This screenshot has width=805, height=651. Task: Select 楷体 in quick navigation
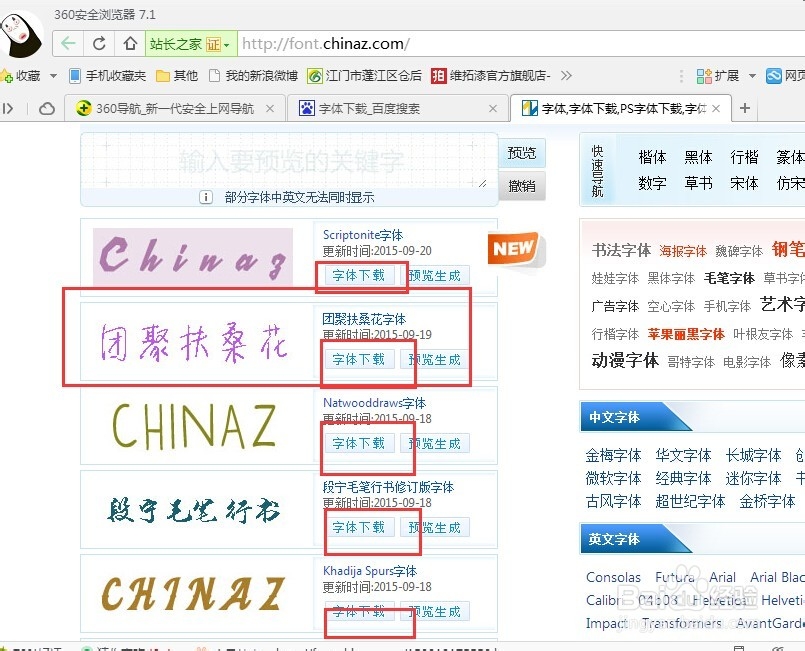click(x=652, y=157)
